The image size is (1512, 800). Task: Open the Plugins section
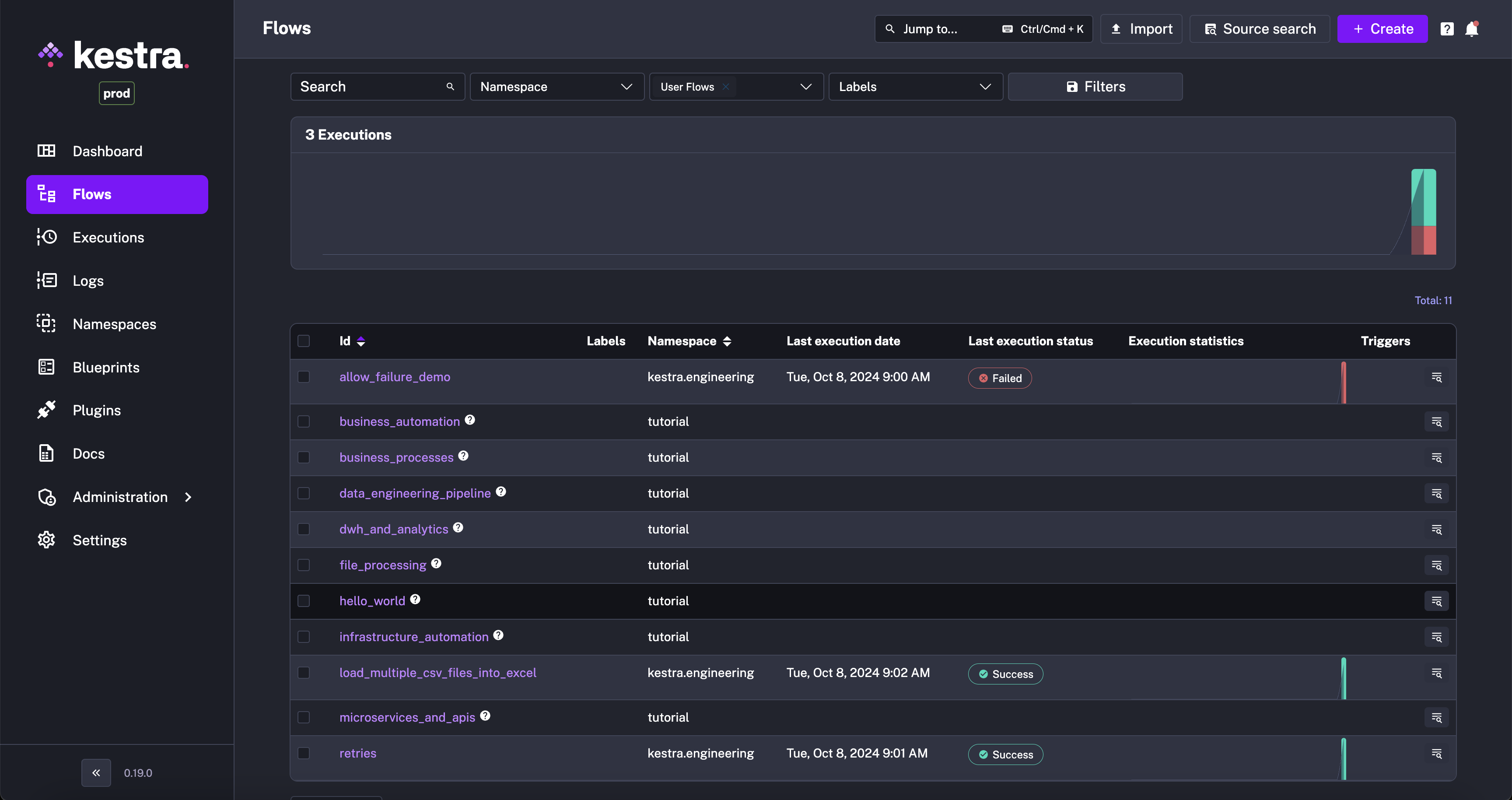(96, 410)
